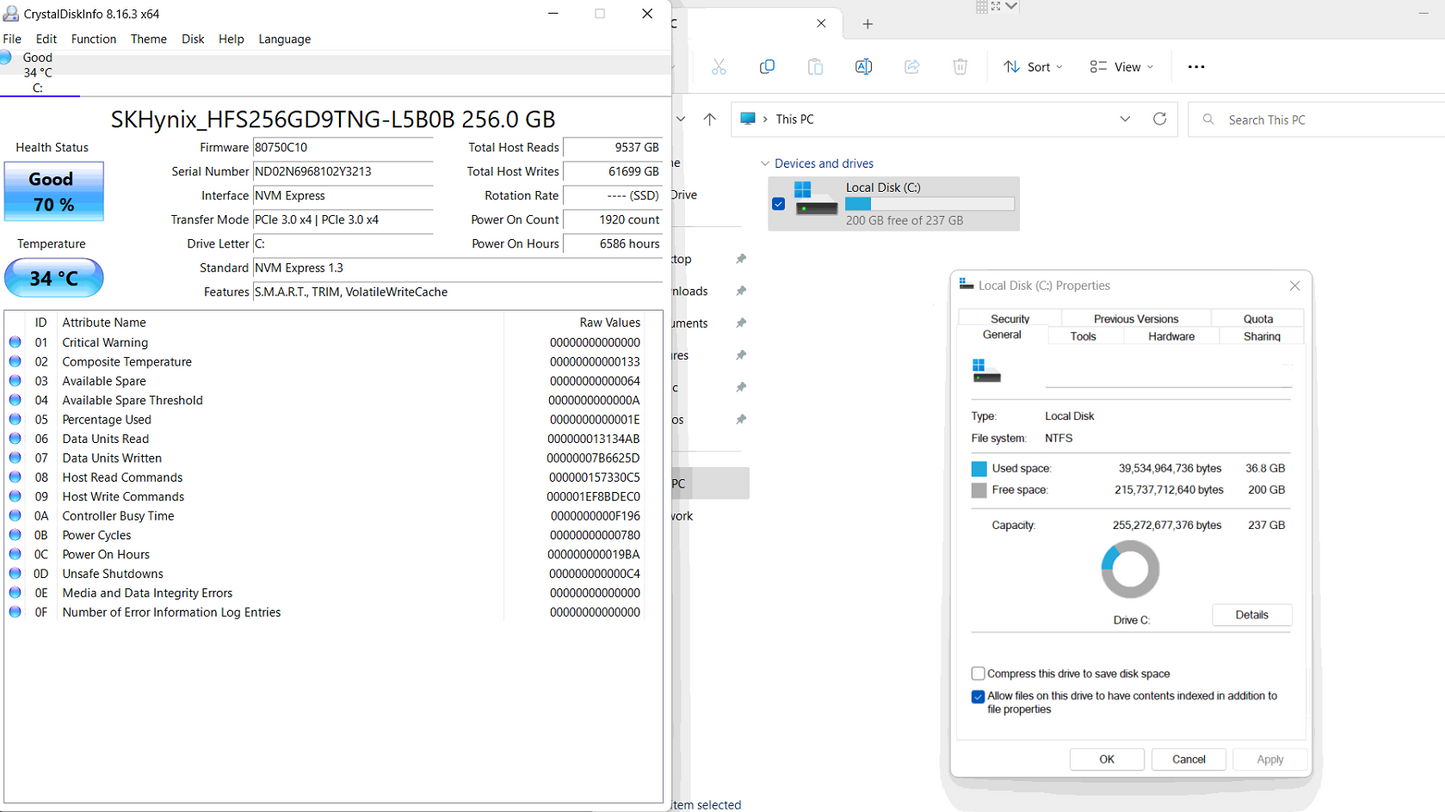Click the Delete trash icon in File Explorer
This screenshot has height=812, width=1445.
click(x=960, y=67)
